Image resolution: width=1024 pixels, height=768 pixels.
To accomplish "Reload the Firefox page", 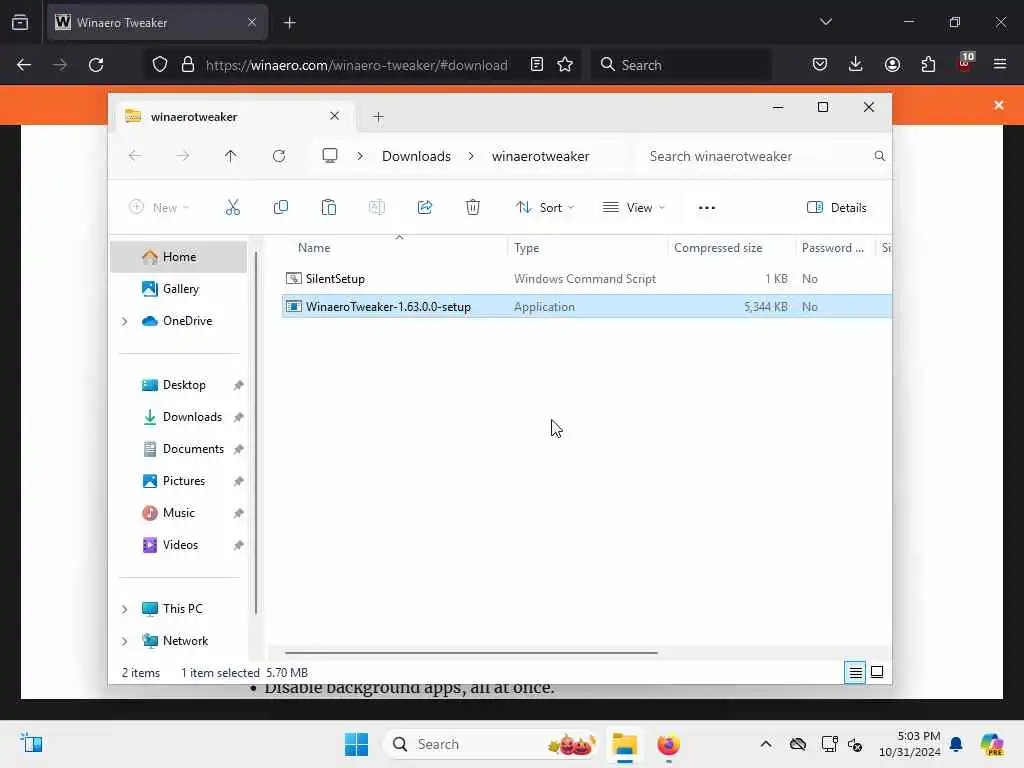I will (96, 65).
